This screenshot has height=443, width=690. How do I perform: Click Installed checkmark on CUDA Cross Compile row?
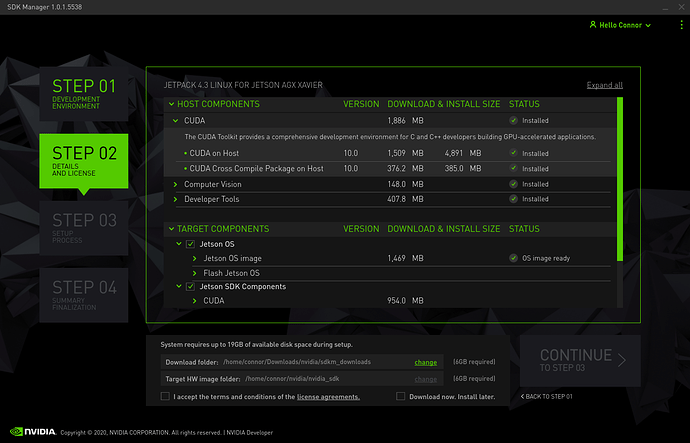(513, 168)
